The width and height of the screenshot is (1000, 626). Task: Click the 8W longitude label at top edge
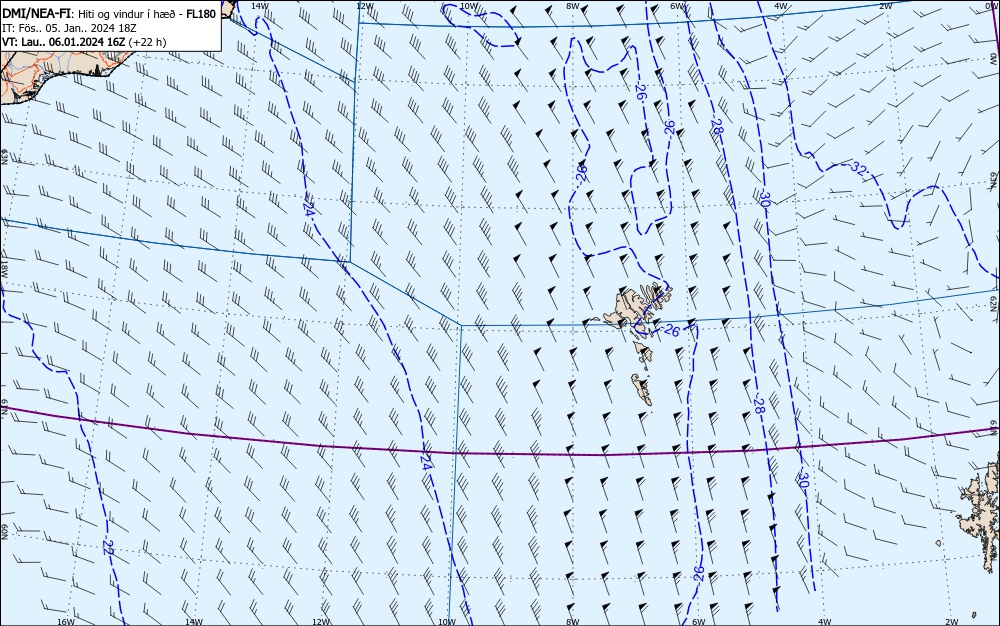pos(573,6)
